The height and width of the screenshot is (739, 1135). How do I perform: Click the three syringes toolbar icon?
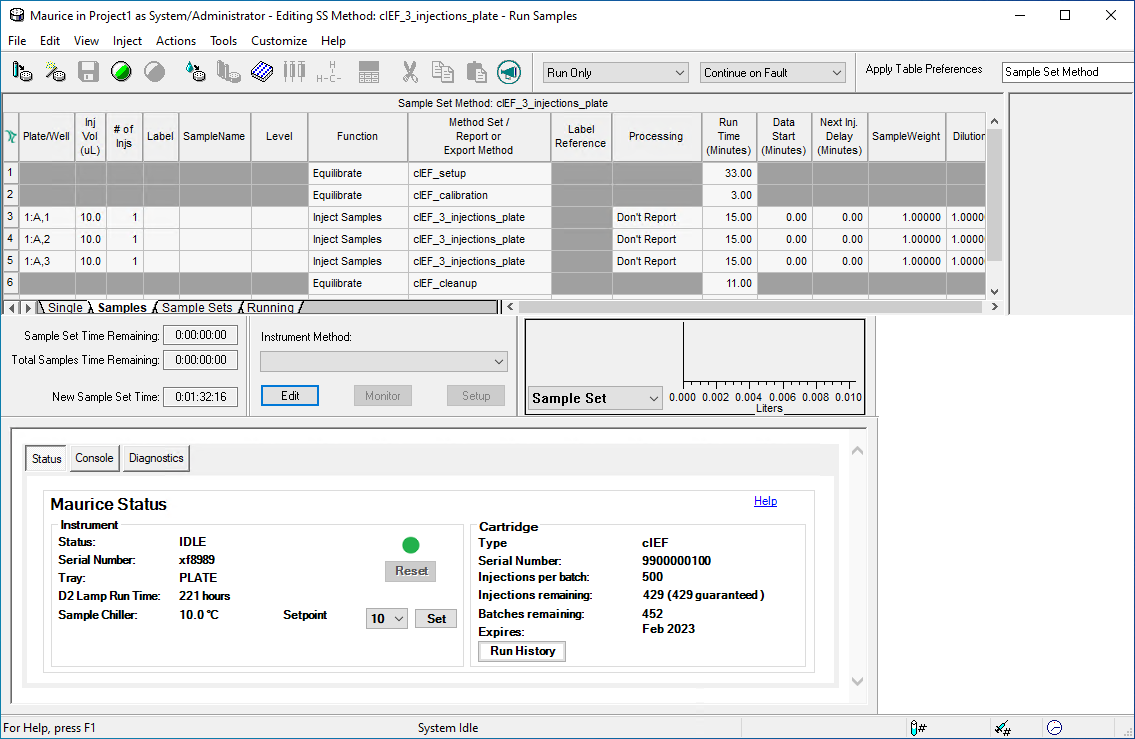[294, 72]
